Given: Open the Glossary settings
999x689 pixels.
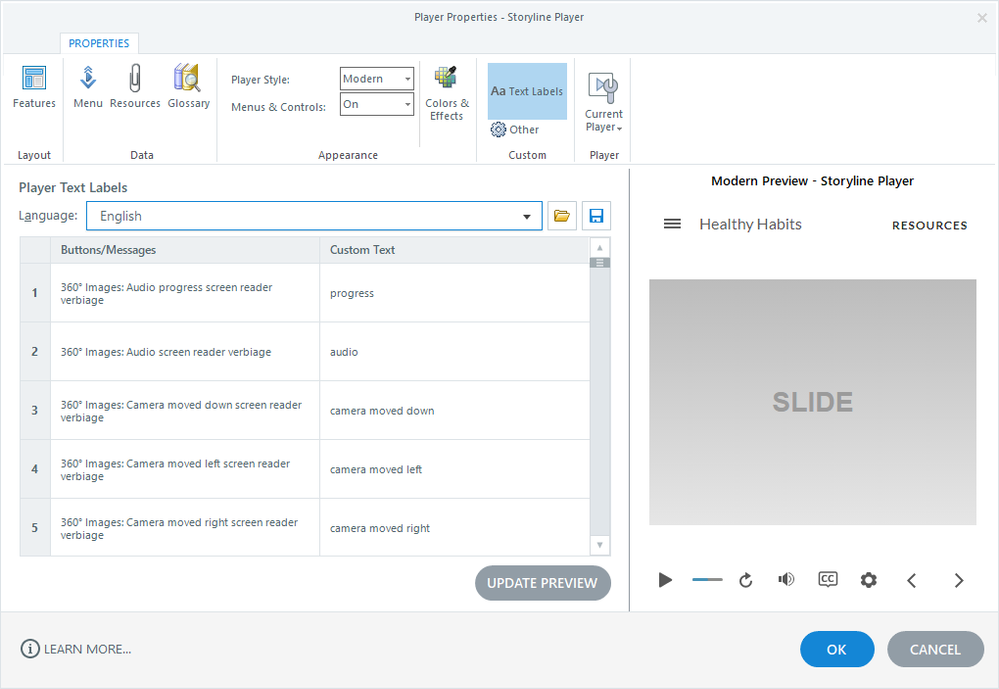Looking at the screenshot, I should 188,87.
